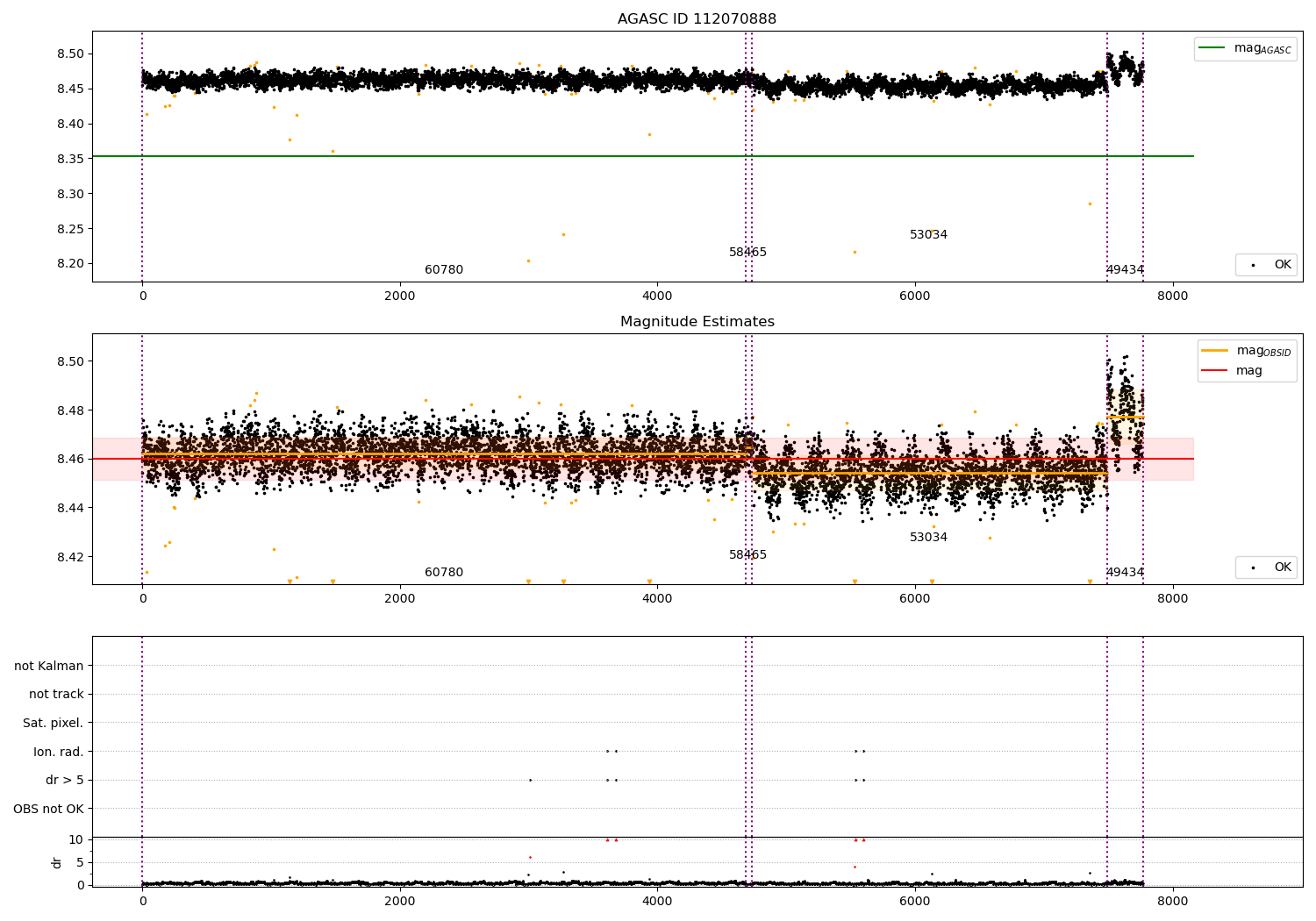
Task: Click the y-tick '5' on the dr axis
Action: pos(81,862)
